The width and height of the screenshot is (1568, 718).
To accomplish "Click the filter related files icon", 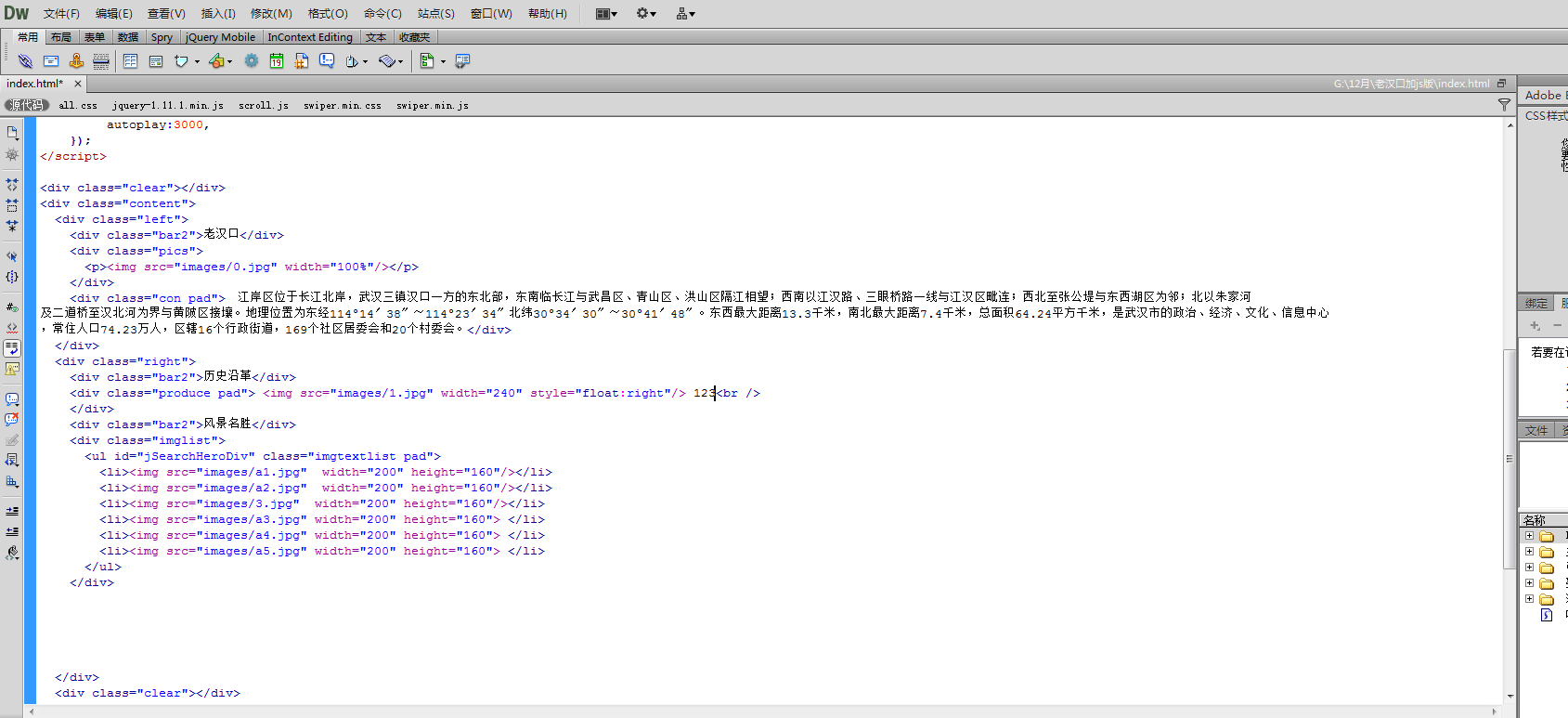I will [x=1504, y=105].
